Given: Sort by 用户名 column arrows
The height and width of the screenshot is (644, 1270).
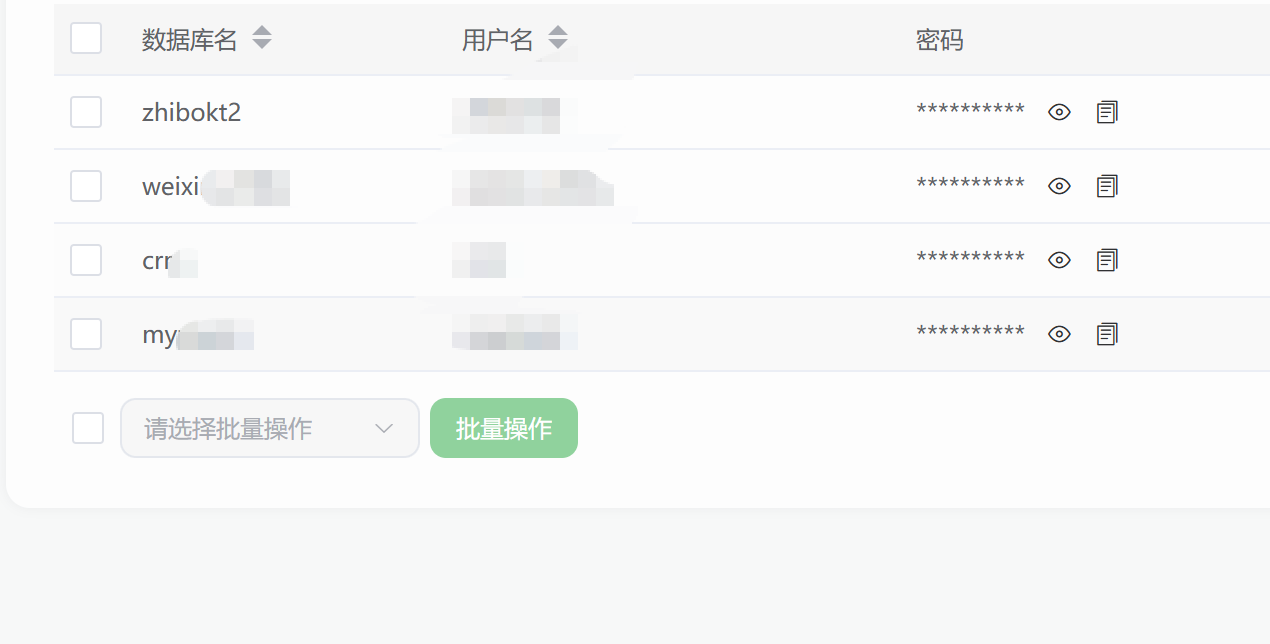Looking at the screenshot, I should tap(558, 39).
